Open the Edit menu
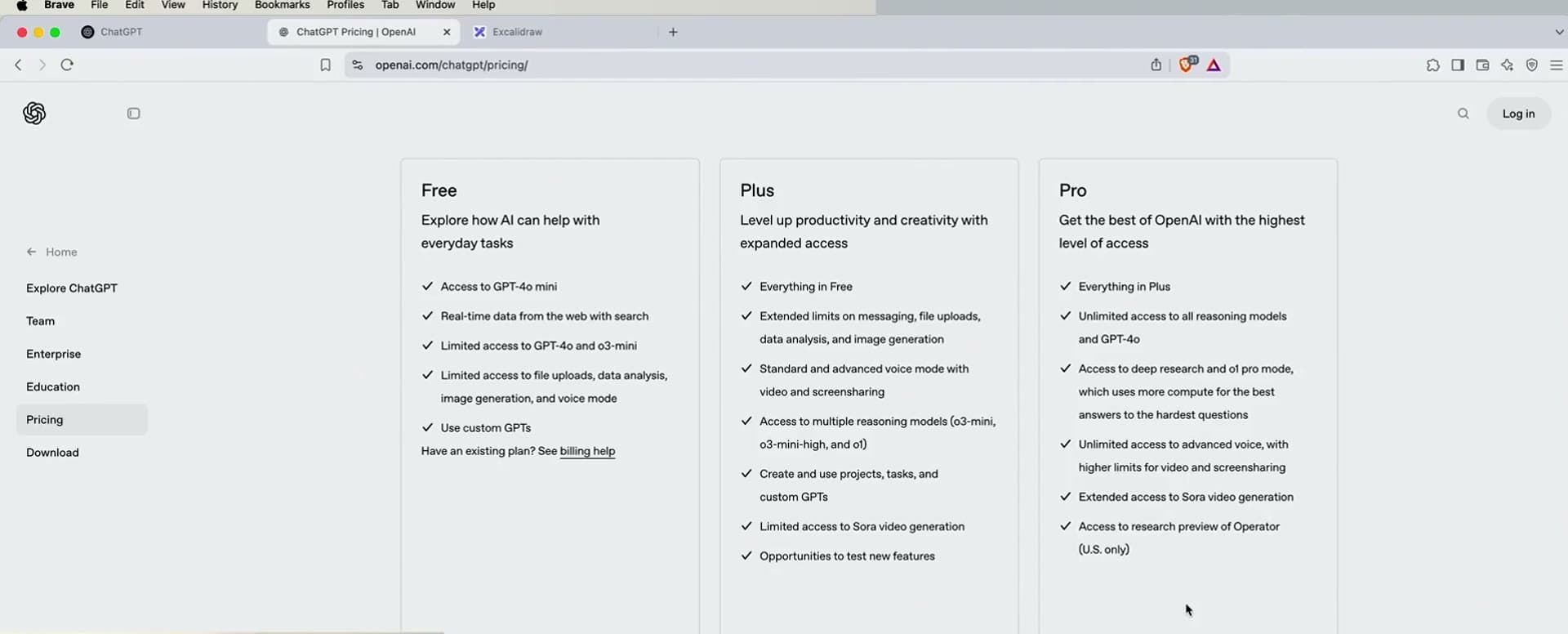1568x634 pixels. [135, 5]
